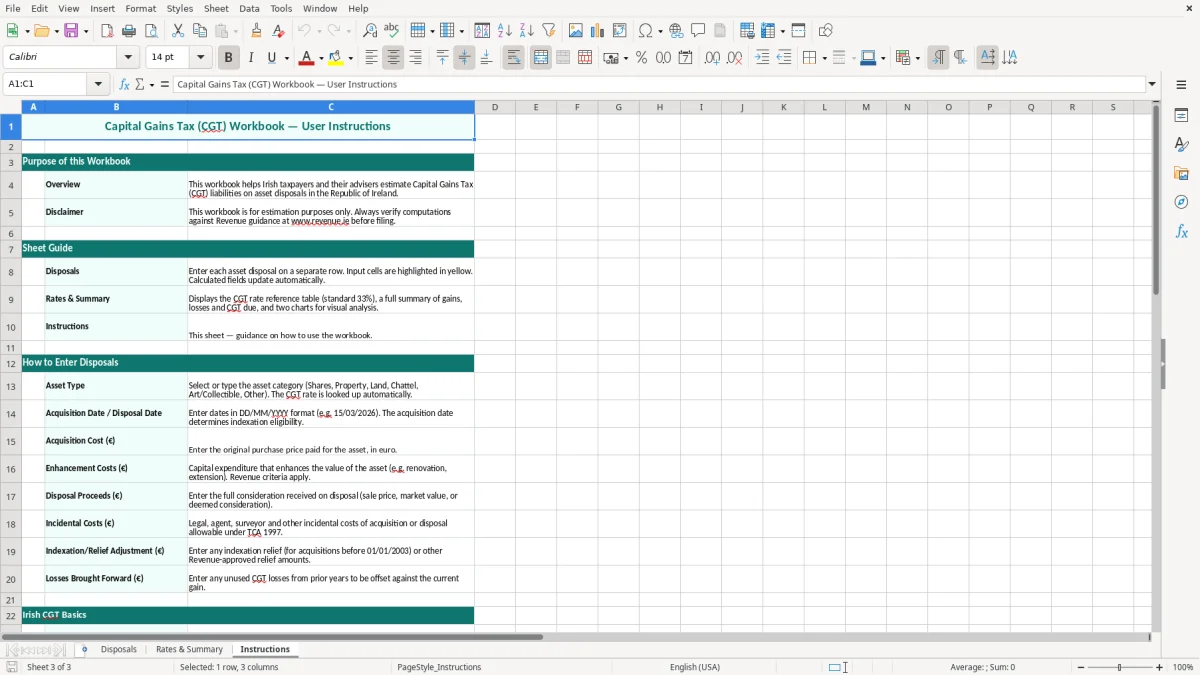Click column D header

click(494, 107)
